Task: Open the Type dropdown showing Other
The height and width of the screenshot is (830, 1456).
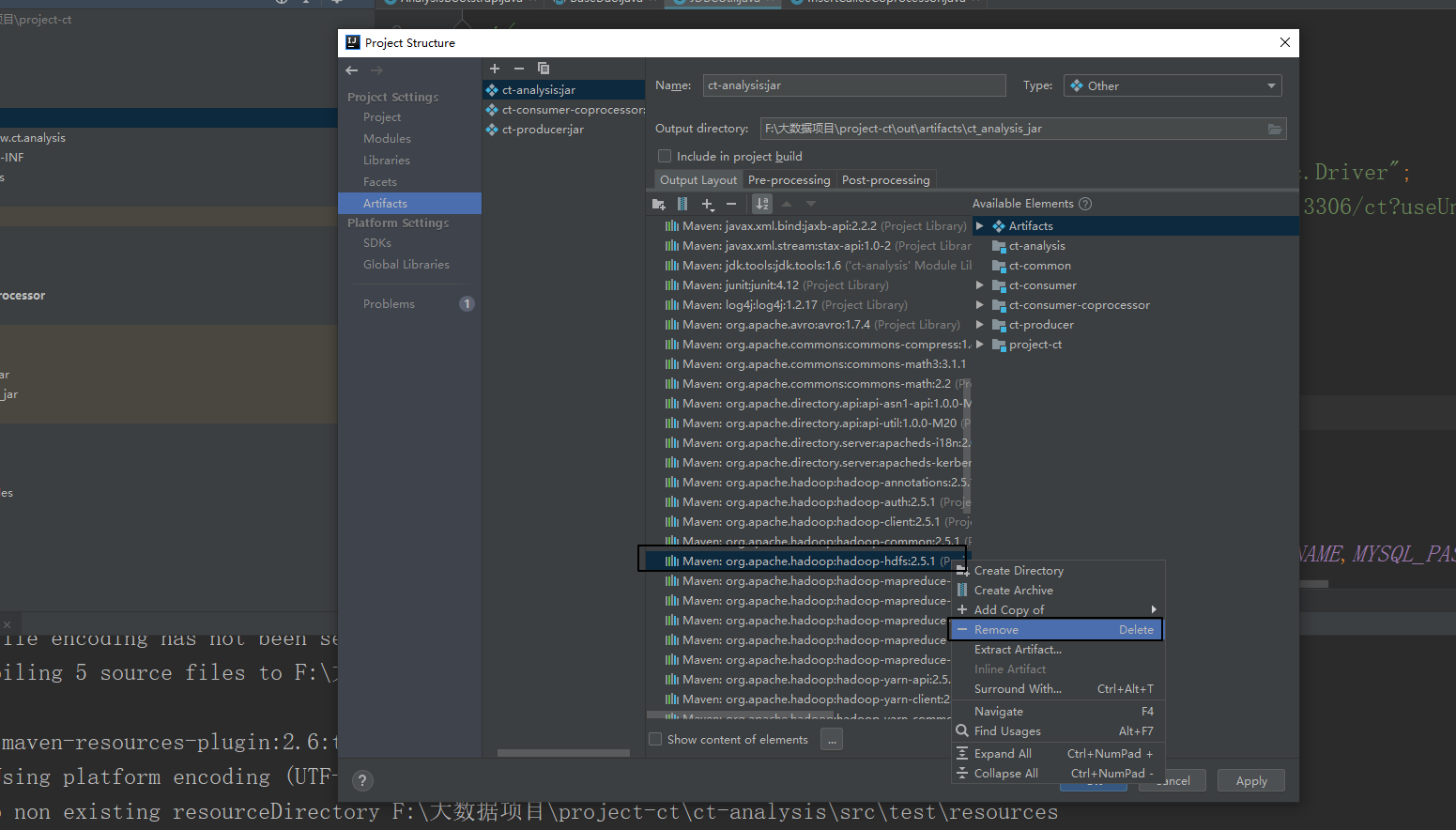Action: [x=1172, y=85]
